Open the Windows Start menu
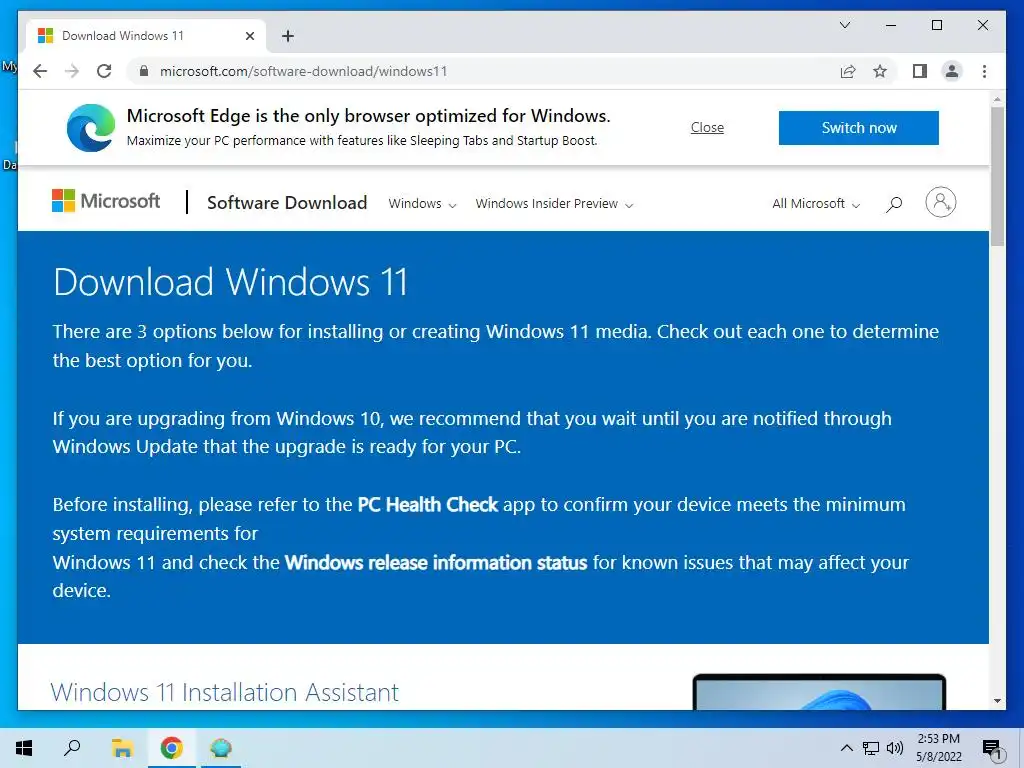 click(24, 748)
